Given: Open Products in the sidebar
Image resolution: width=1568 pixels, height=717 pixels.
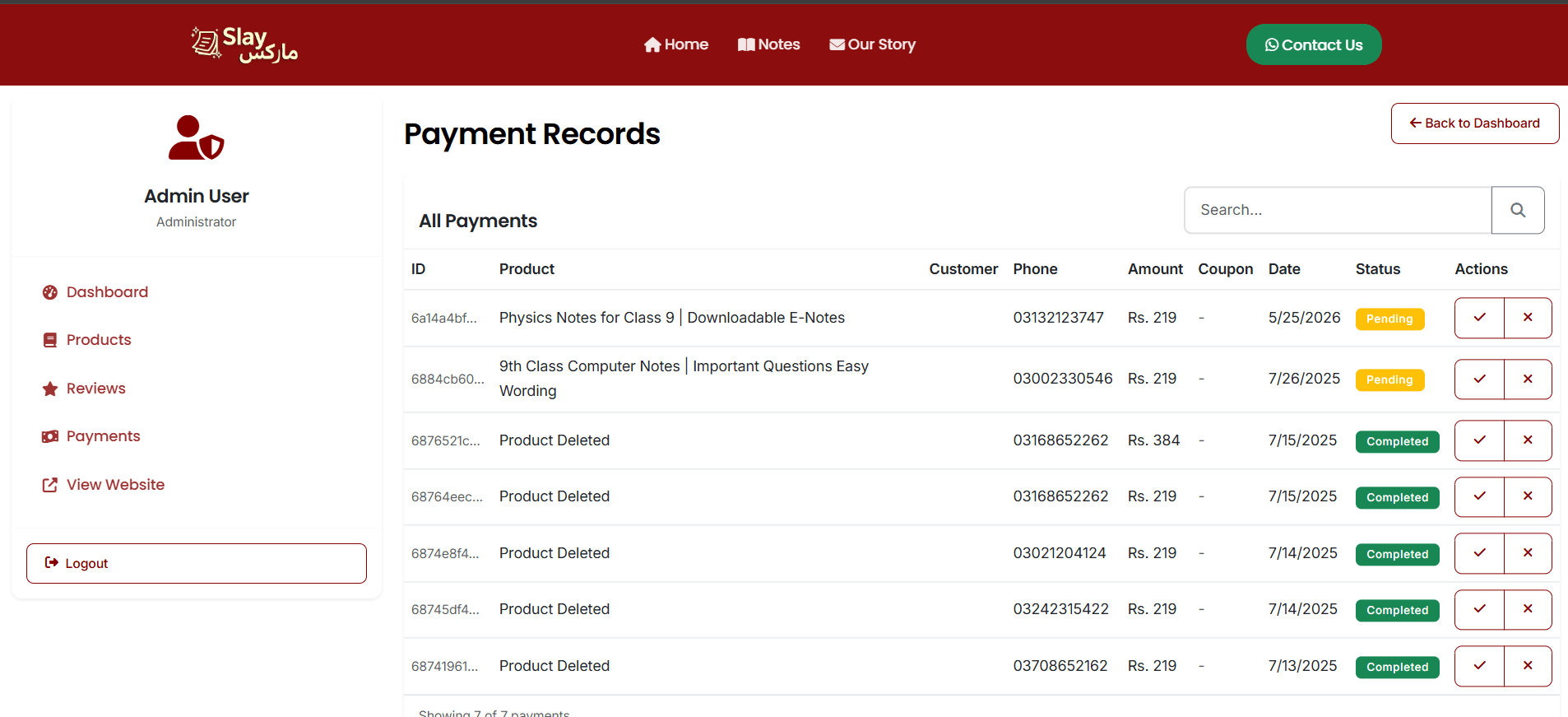Looking at the screenshot, I should [99, 340].
